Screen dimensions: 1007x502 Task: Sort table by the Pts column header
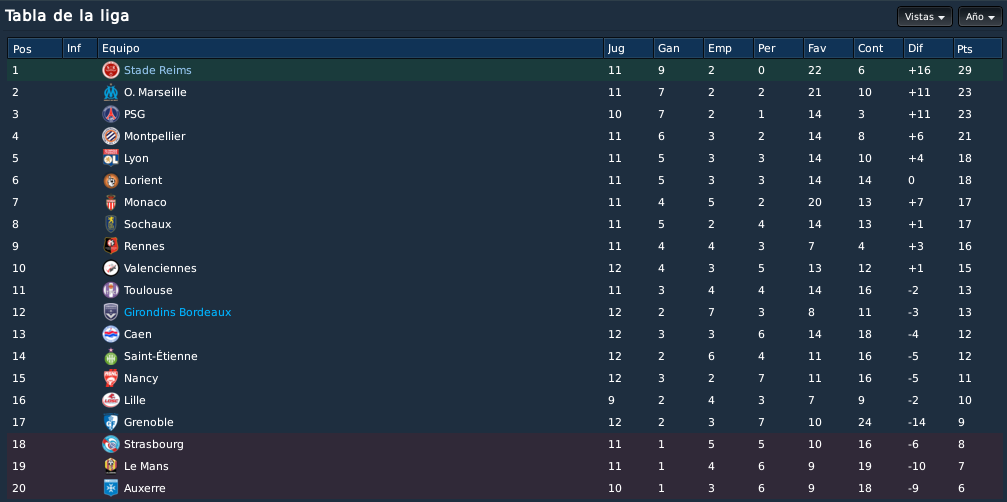pyautogui.click(x=977, y=48)
